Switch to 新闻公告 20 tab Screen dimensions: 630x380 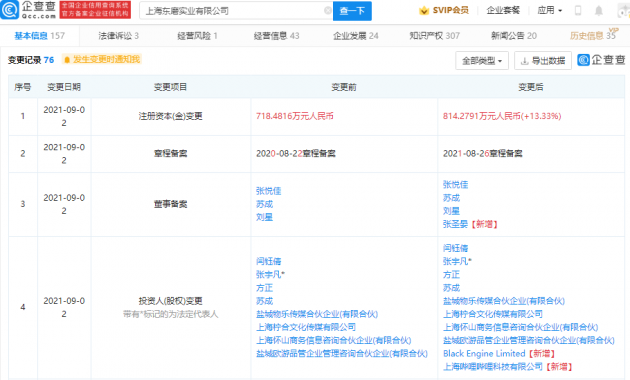coord(514,36)
